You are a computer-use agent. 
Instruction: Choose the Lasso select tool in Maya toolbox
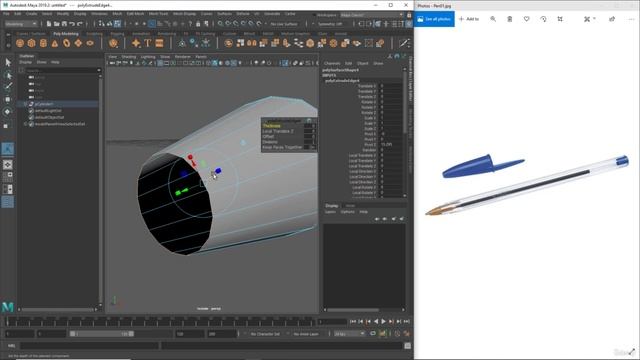(x=8, y=75)
